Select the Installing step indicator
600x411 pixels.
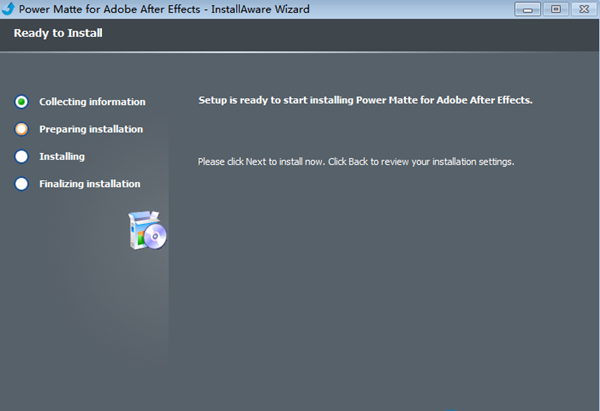pyautogui.click(x=21, y=157)
